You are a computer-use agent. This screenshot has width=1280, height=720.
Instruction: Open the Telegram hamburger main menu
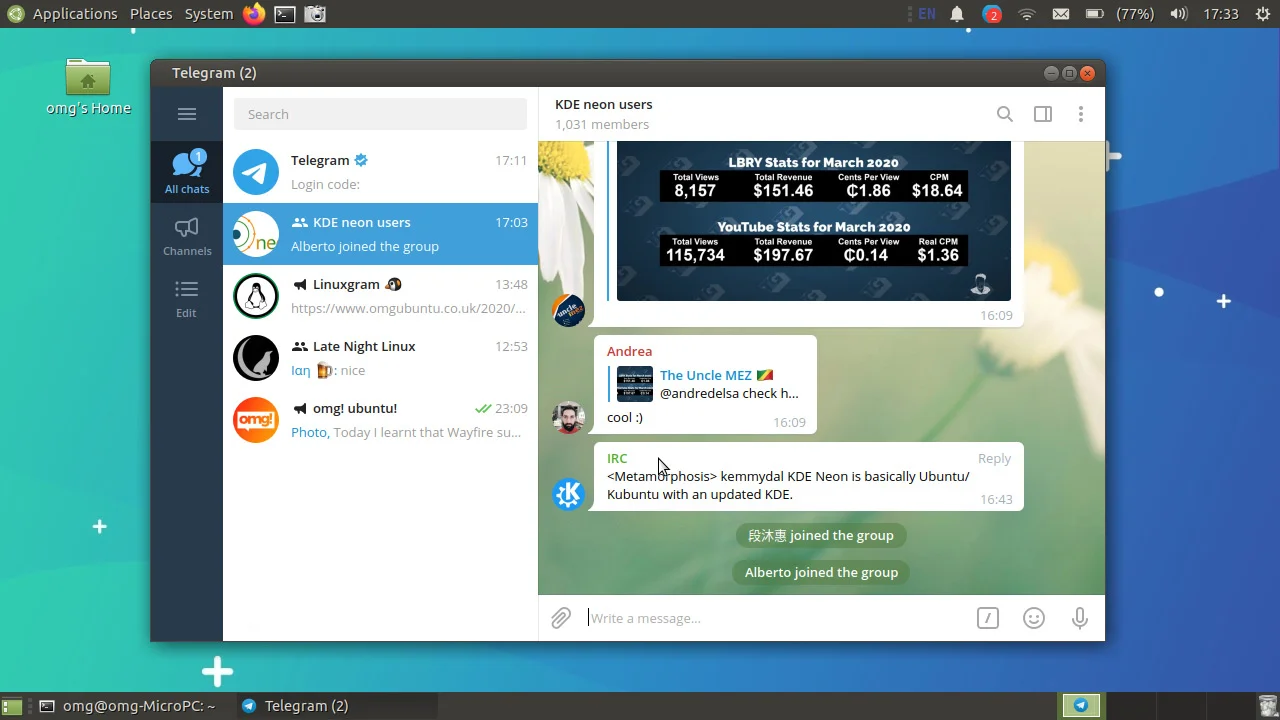click(x=186, y=114)
